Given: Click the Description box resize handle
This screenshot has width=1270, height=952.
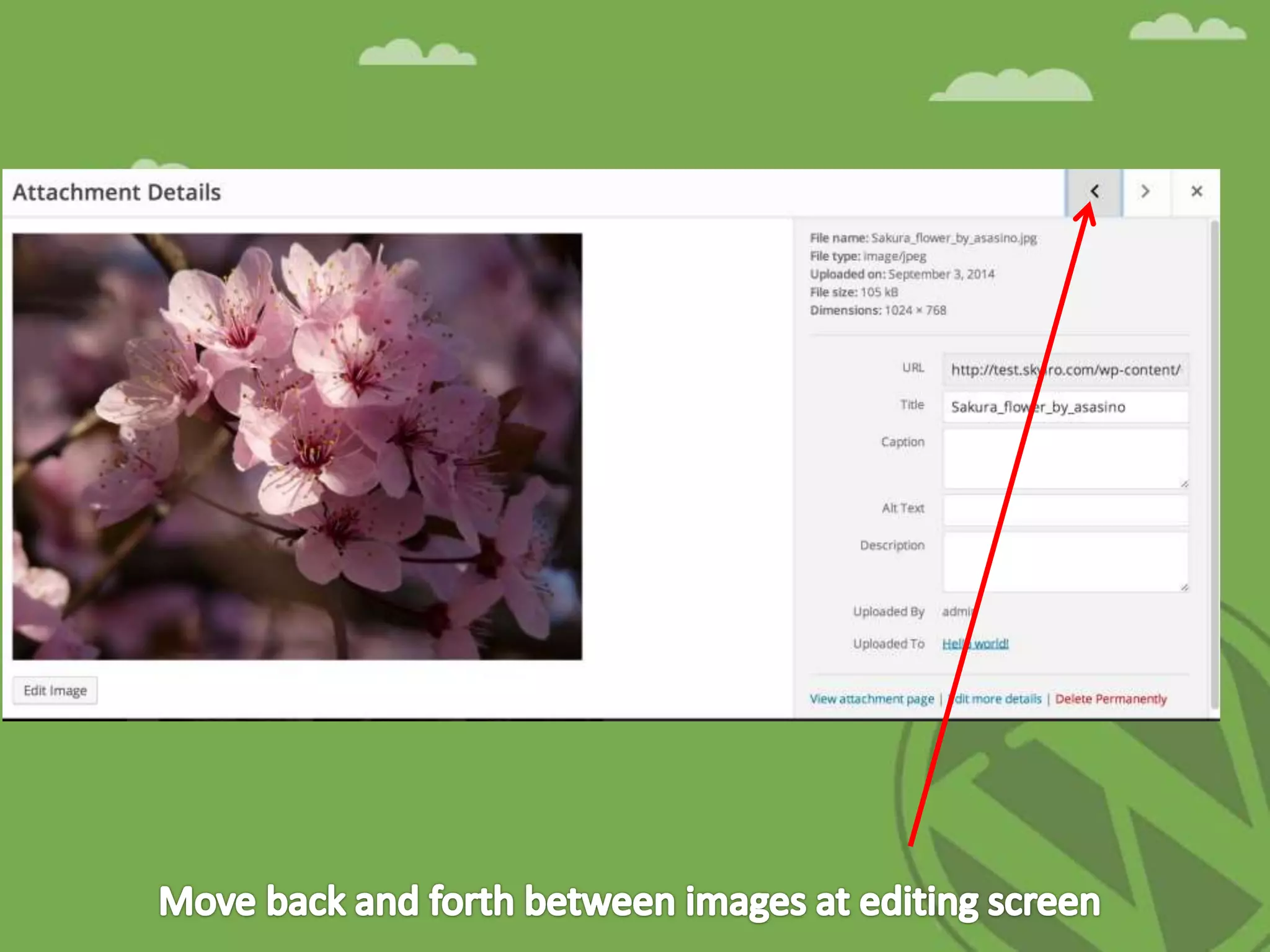Looking at the screenshot, I should click(x=1184, y=587).
